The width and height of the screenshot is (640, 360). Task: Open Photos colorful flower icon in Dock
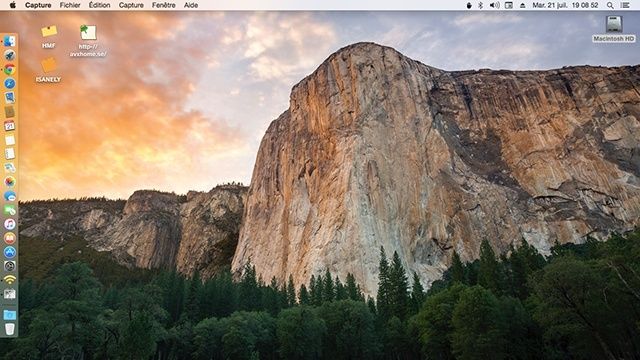point(9,182)
